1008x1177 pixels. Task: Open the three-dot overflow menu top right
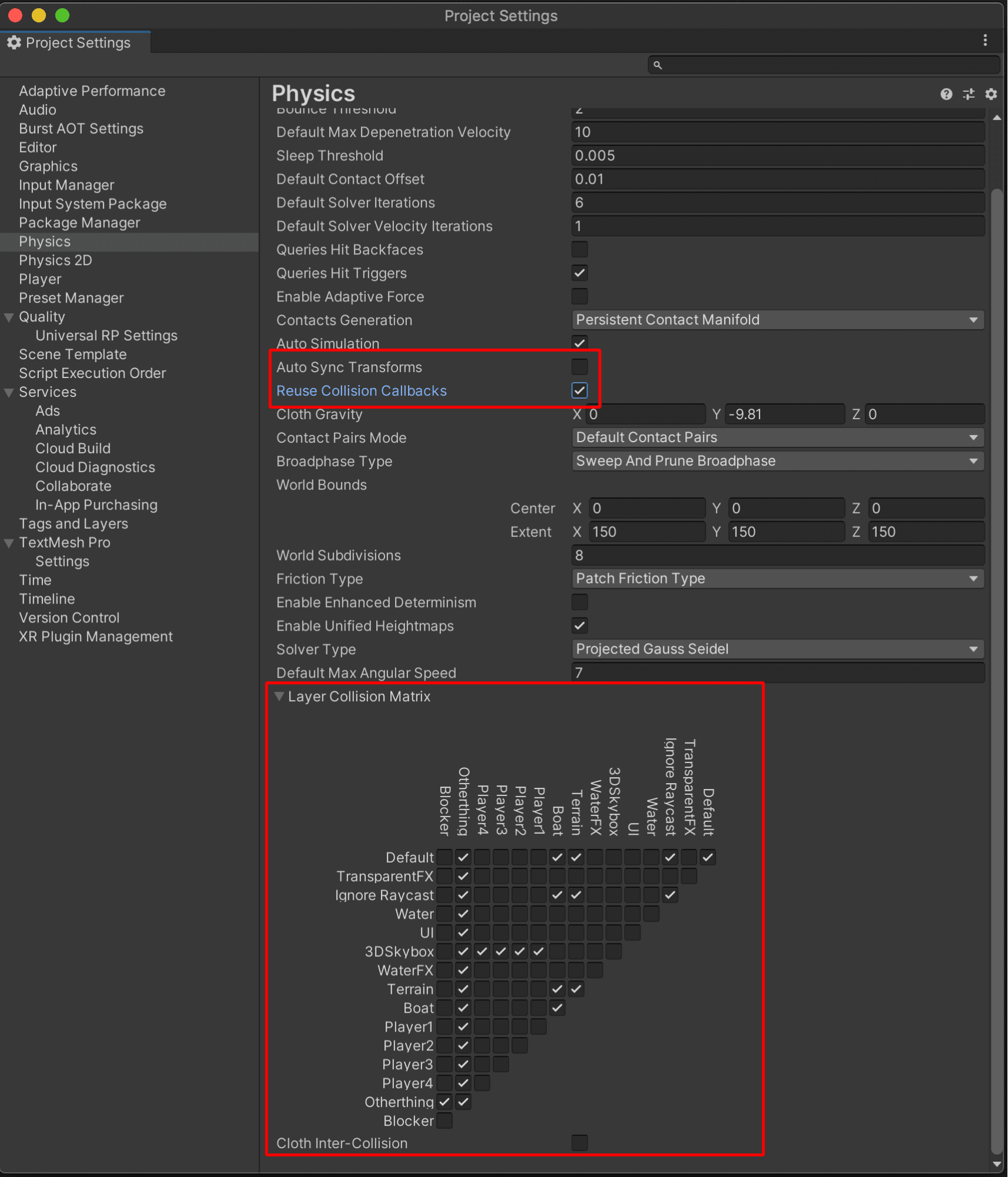tap(986, 40)
